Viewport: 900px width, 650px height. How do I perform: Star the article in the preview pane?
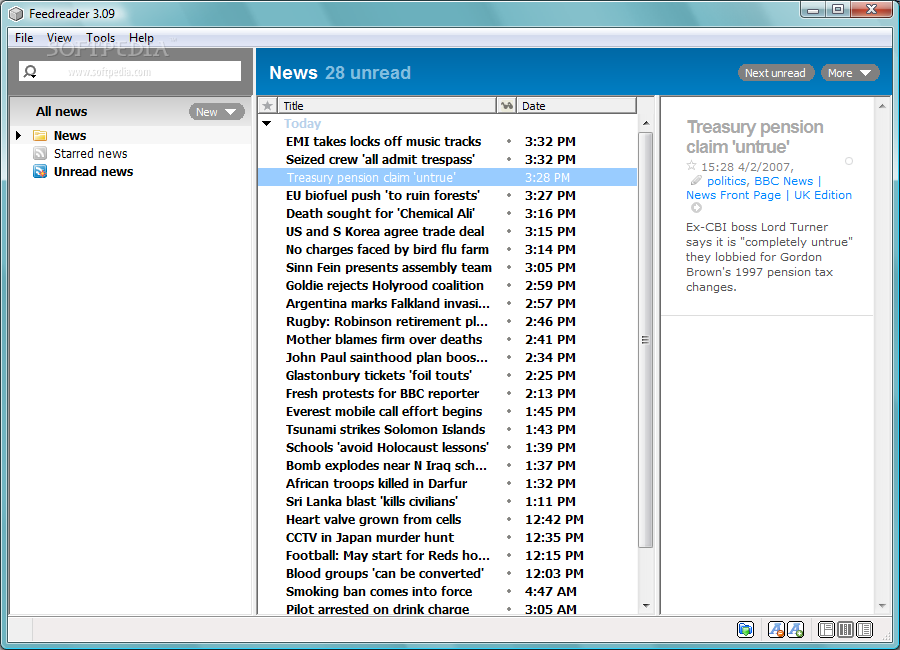pyautogui.click(x=692, y=166)
